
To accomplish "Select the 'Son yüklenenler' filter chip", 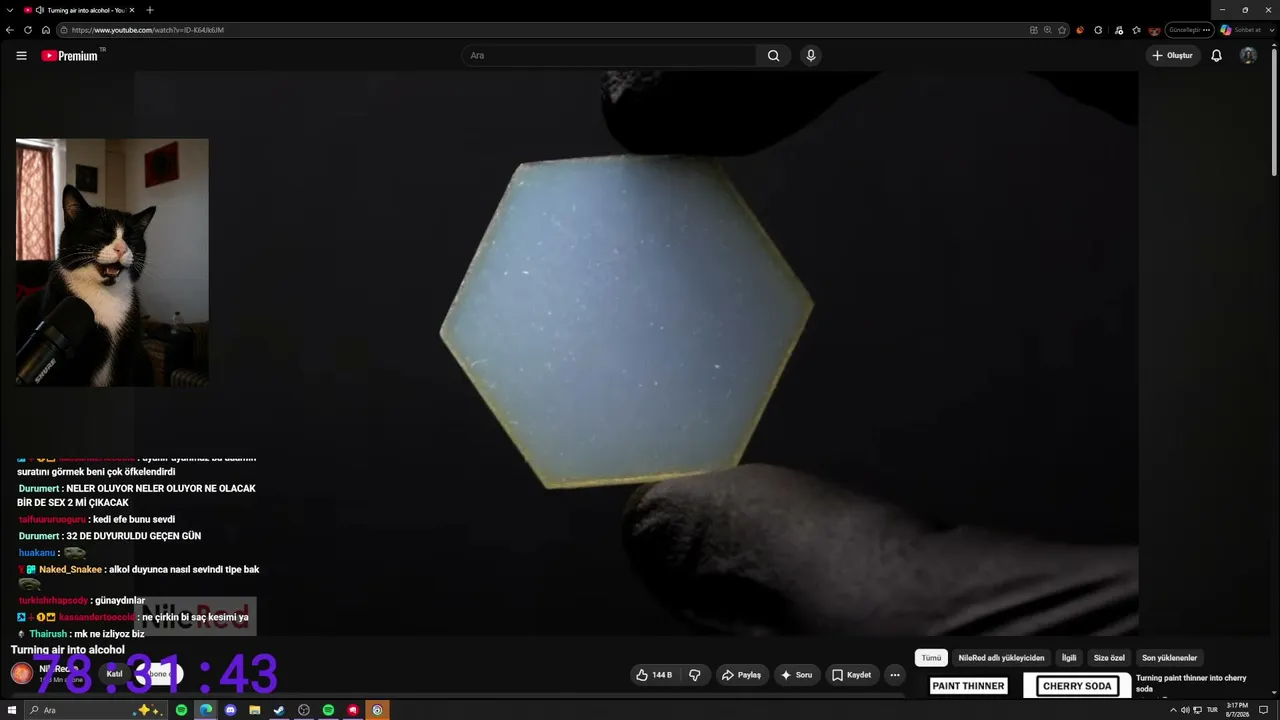I will [1169, 658].
